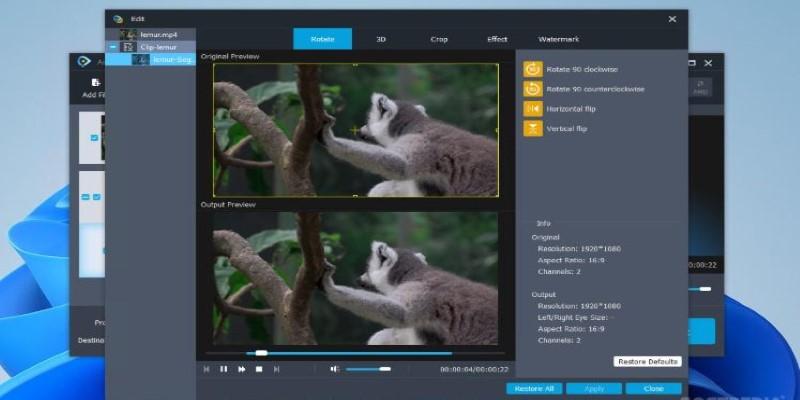This screenshot has width=800, height=400.
Task: Click the Restore Defaults button
Action: coord(647,361)
